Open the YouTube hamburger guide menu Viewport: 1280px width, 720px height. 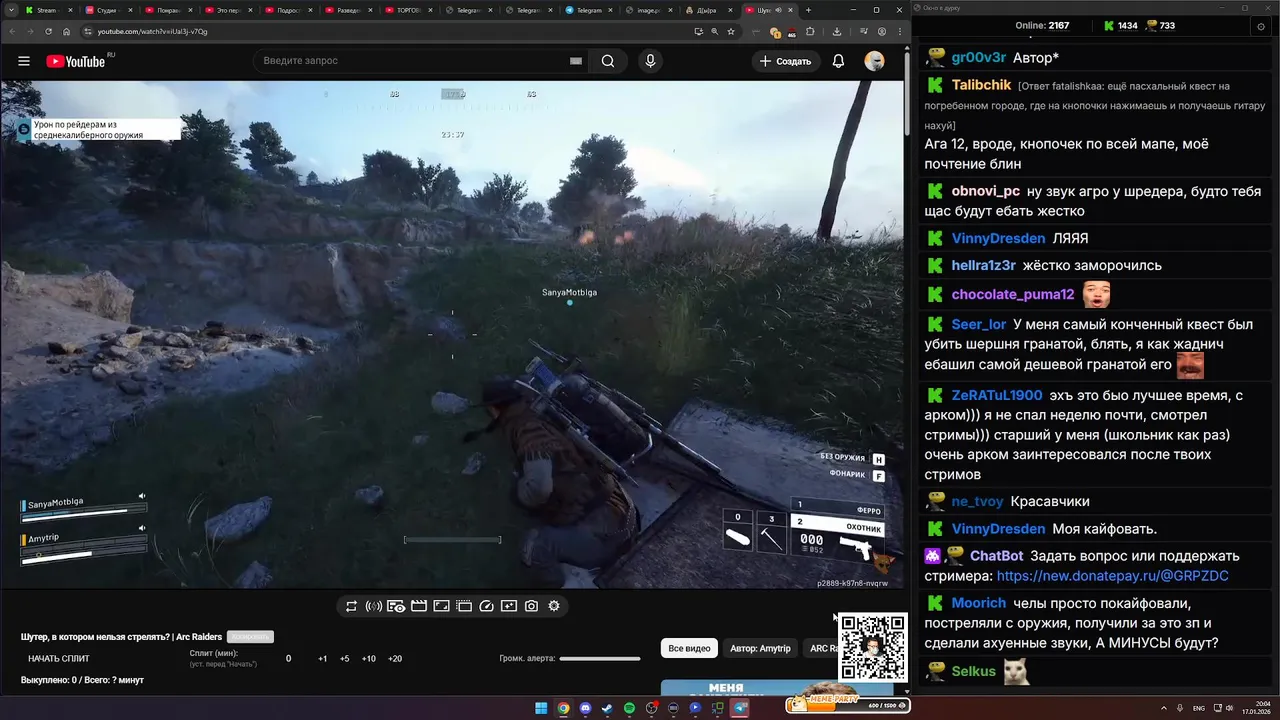click(x=24, y=61)
